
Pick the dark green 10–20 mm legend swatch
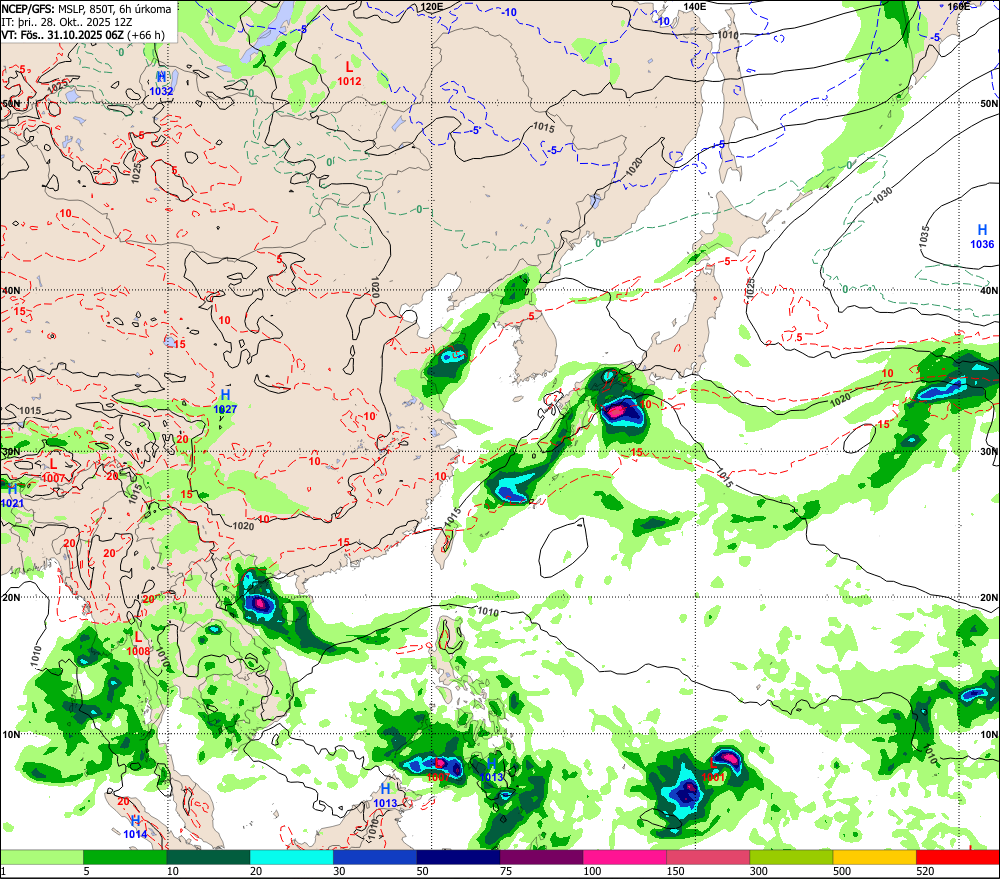tap(208, 857)
